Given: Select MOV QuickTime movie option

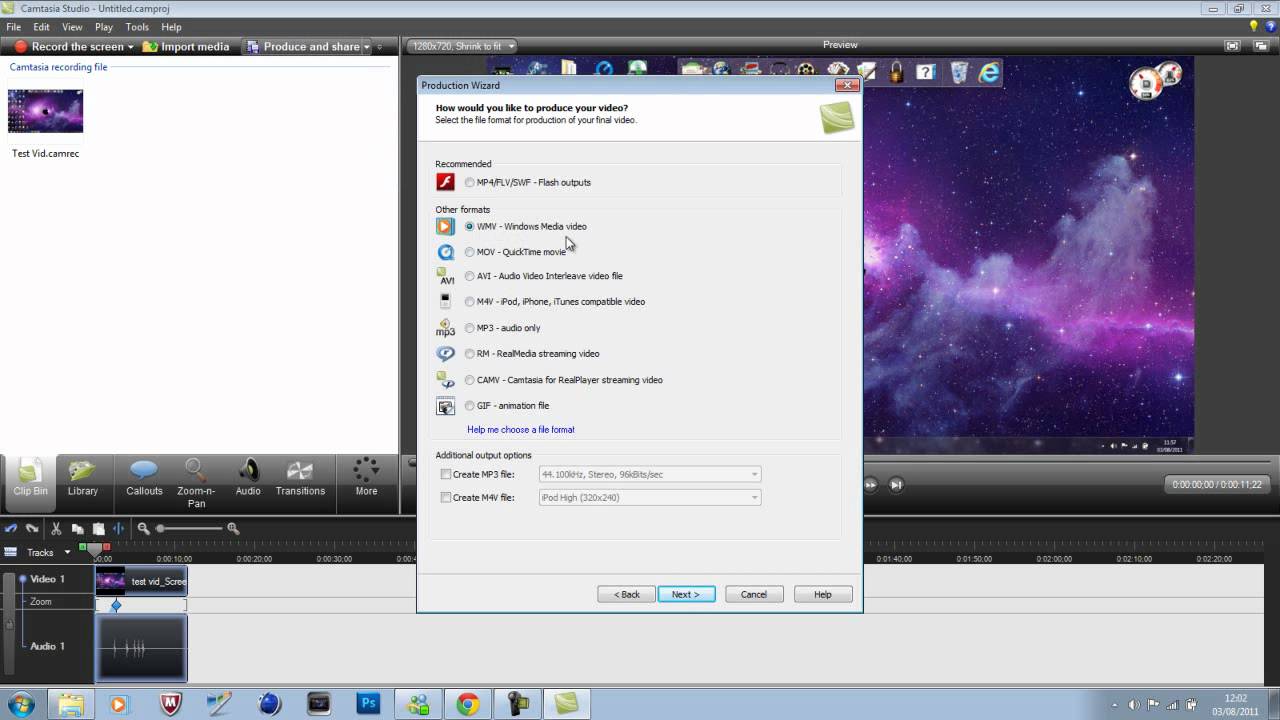Looking at the screenshot, I should pyautogui.click(x=469, y=252).
